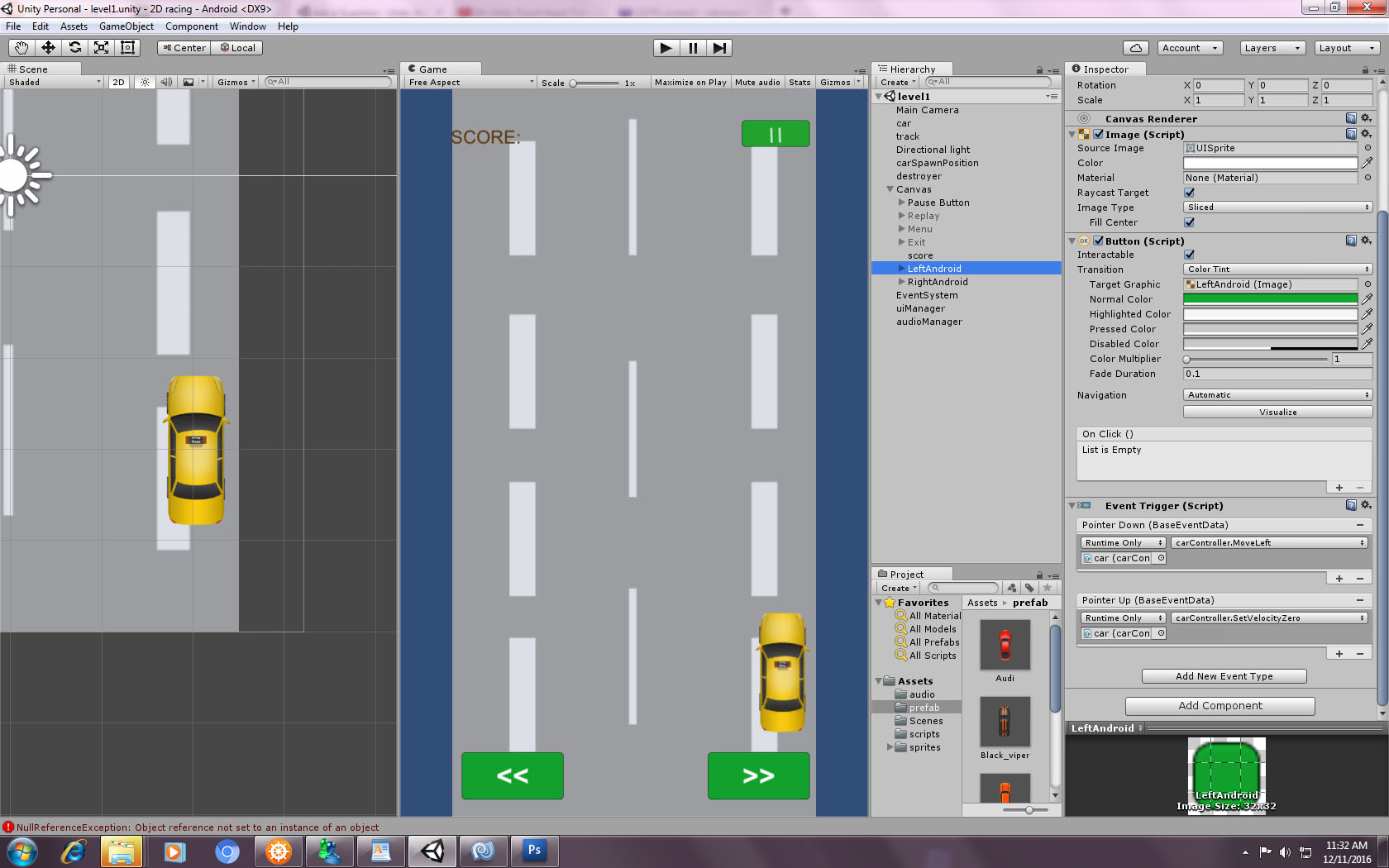Open Windows Start menu
The image size is (1389, 868).
tap(21, 851)
